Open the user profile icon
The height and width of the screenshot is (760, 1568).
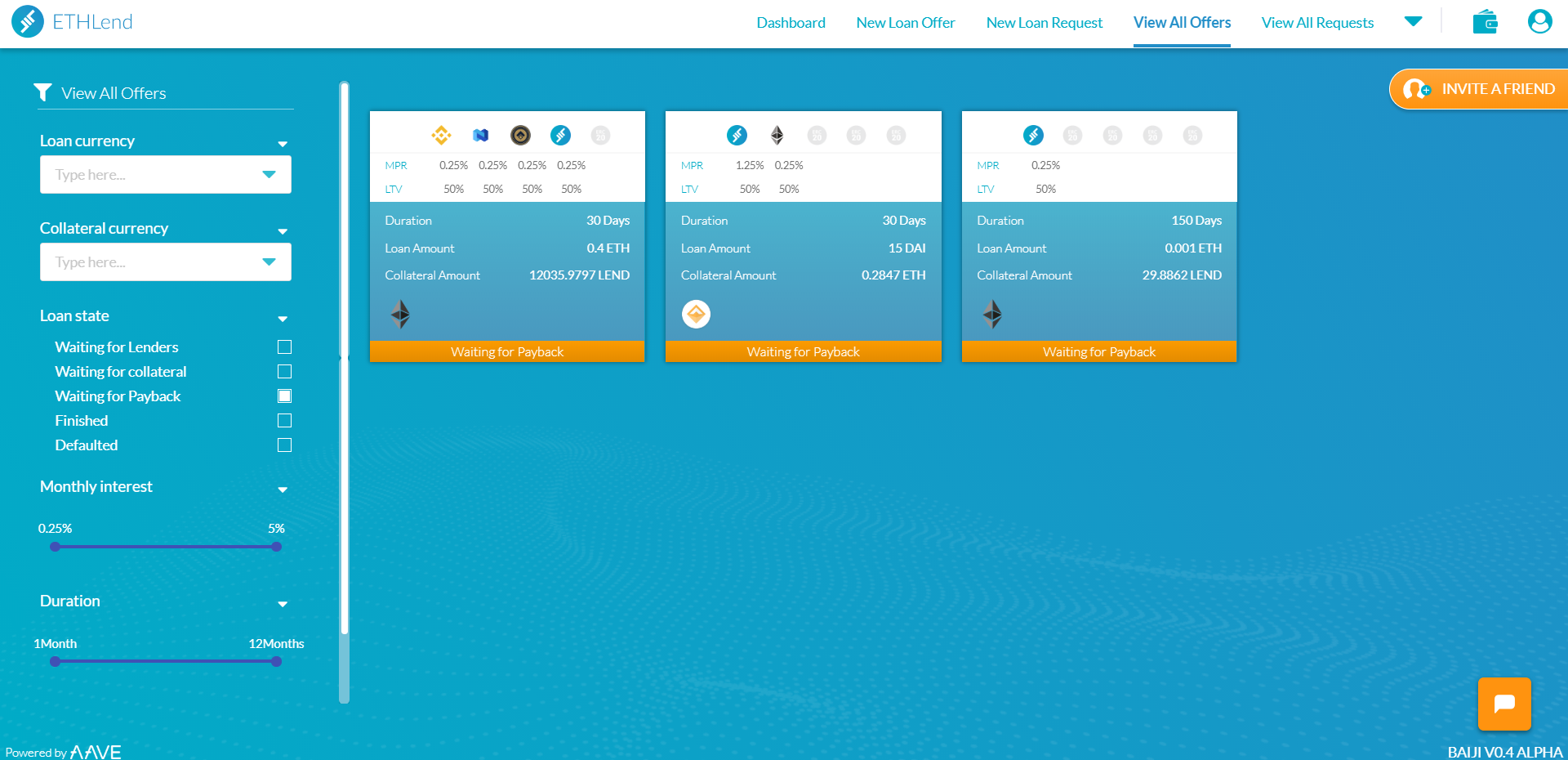[x=1539, y=21]
